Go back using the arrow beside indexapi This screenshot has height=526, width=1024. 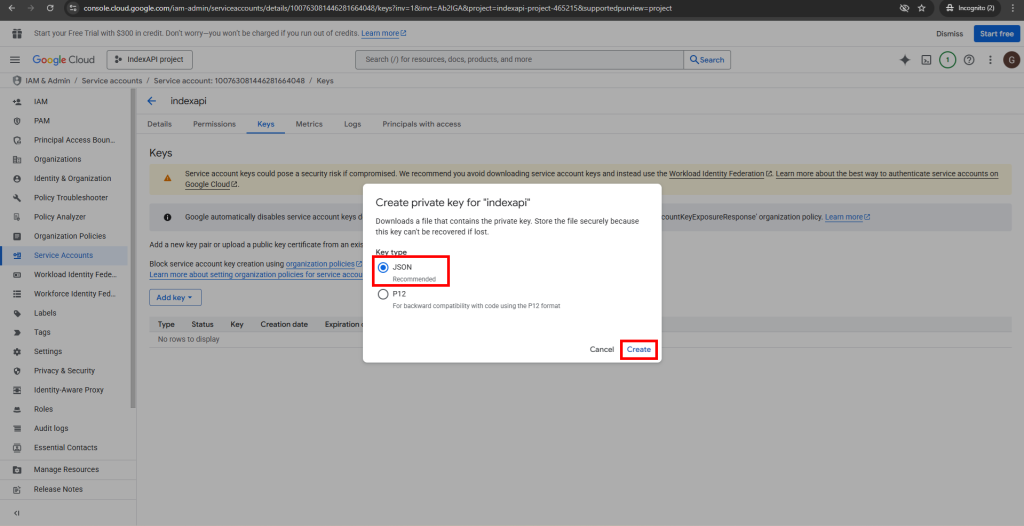(152, 101)
